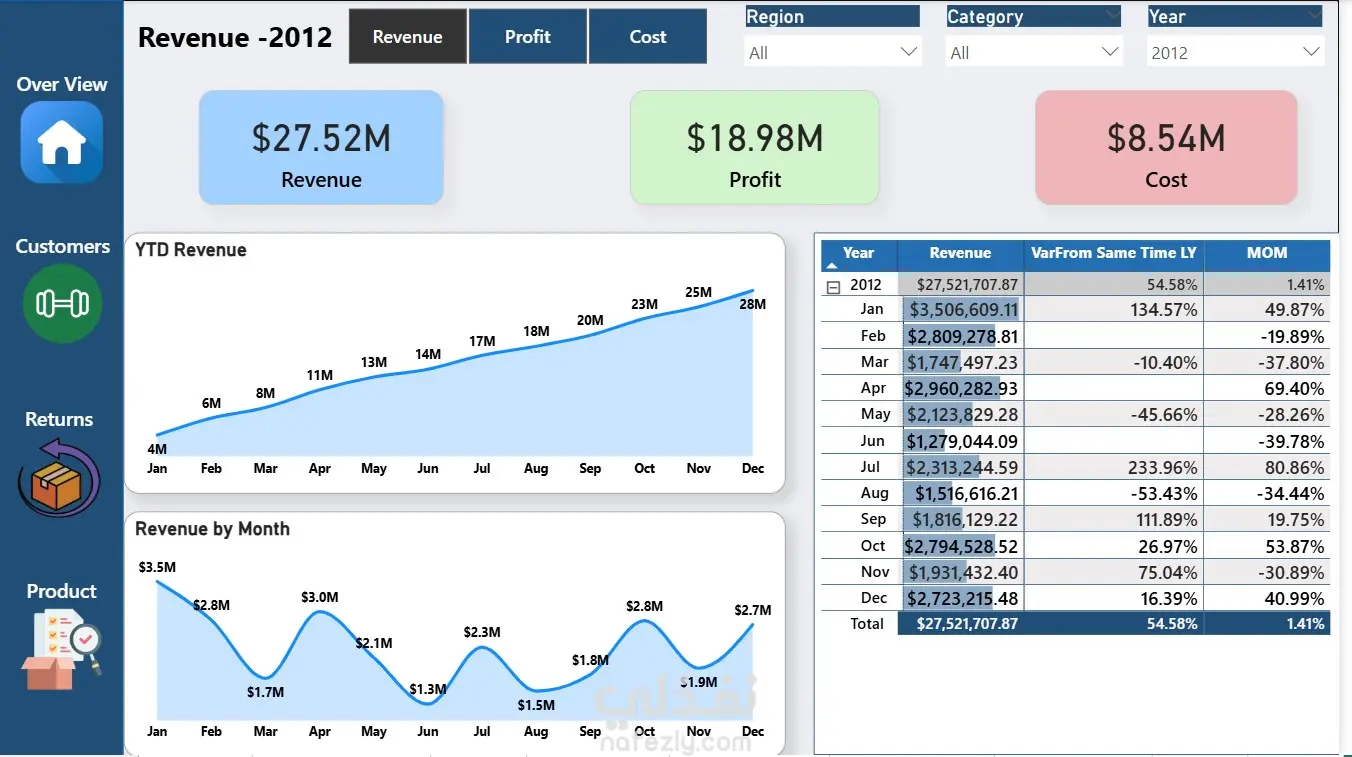Open the Product checklist icon
1352x757 pixels.
[61, 648]
